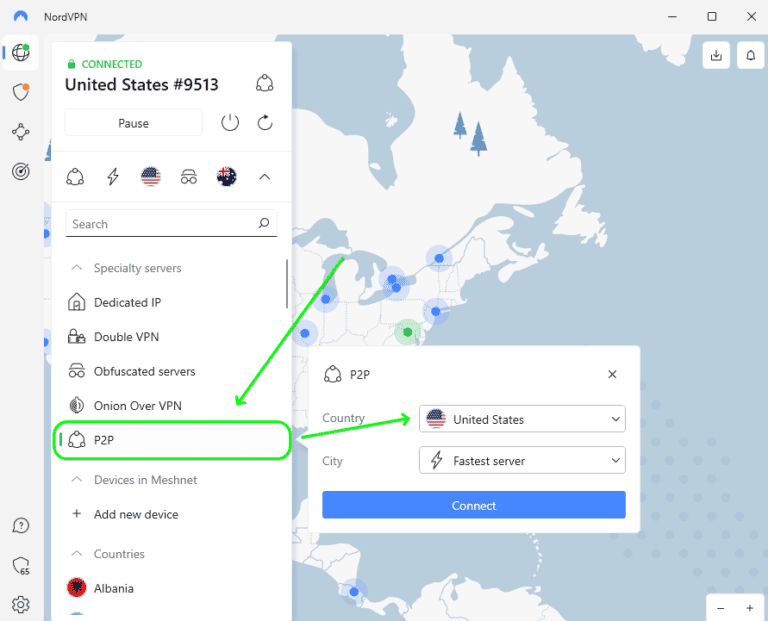Open the notifications bell
768x621 pixels.
pos(750,55)
